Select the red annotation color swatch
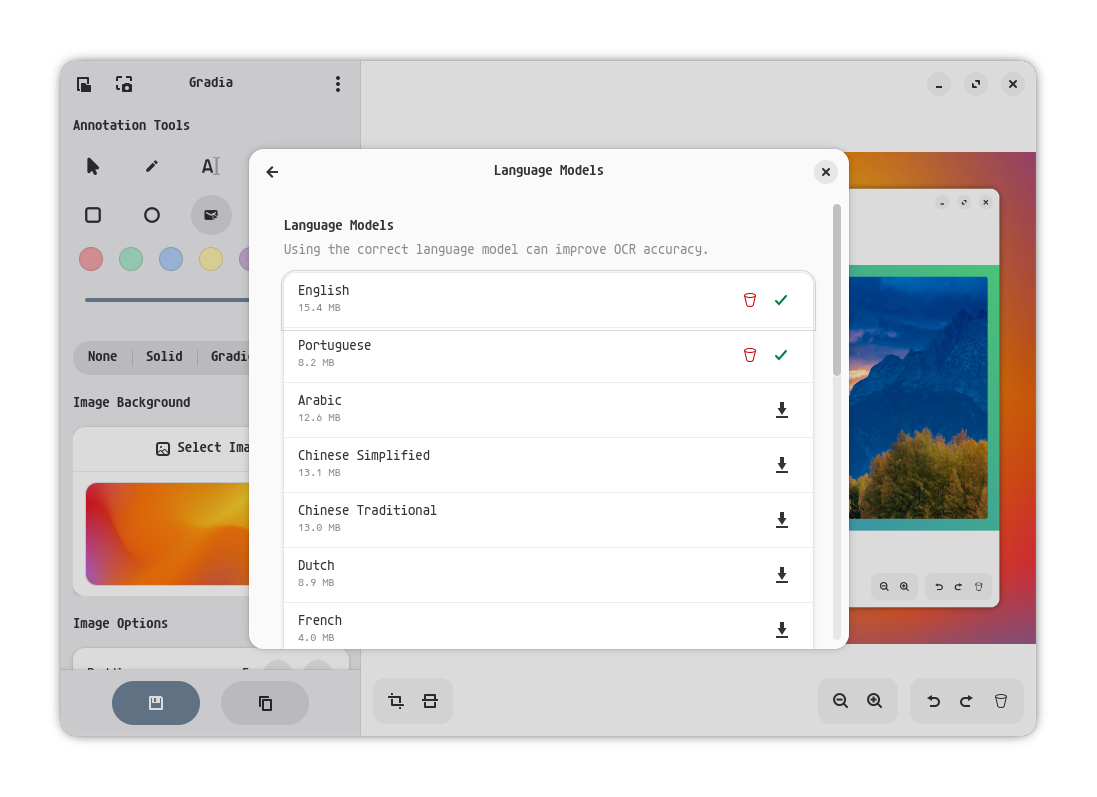This screenshot has width=1097, height=797. (91, 259)
